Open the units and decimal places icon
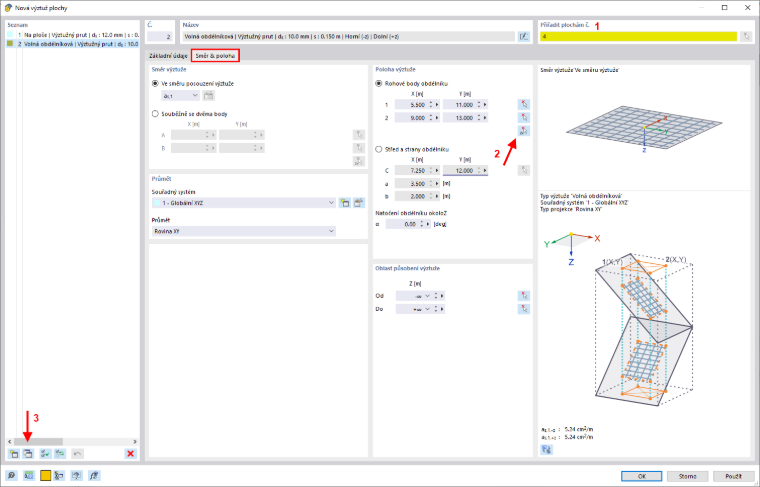The width and height of the screenshot is (760, 487). (x=29, y=476)
